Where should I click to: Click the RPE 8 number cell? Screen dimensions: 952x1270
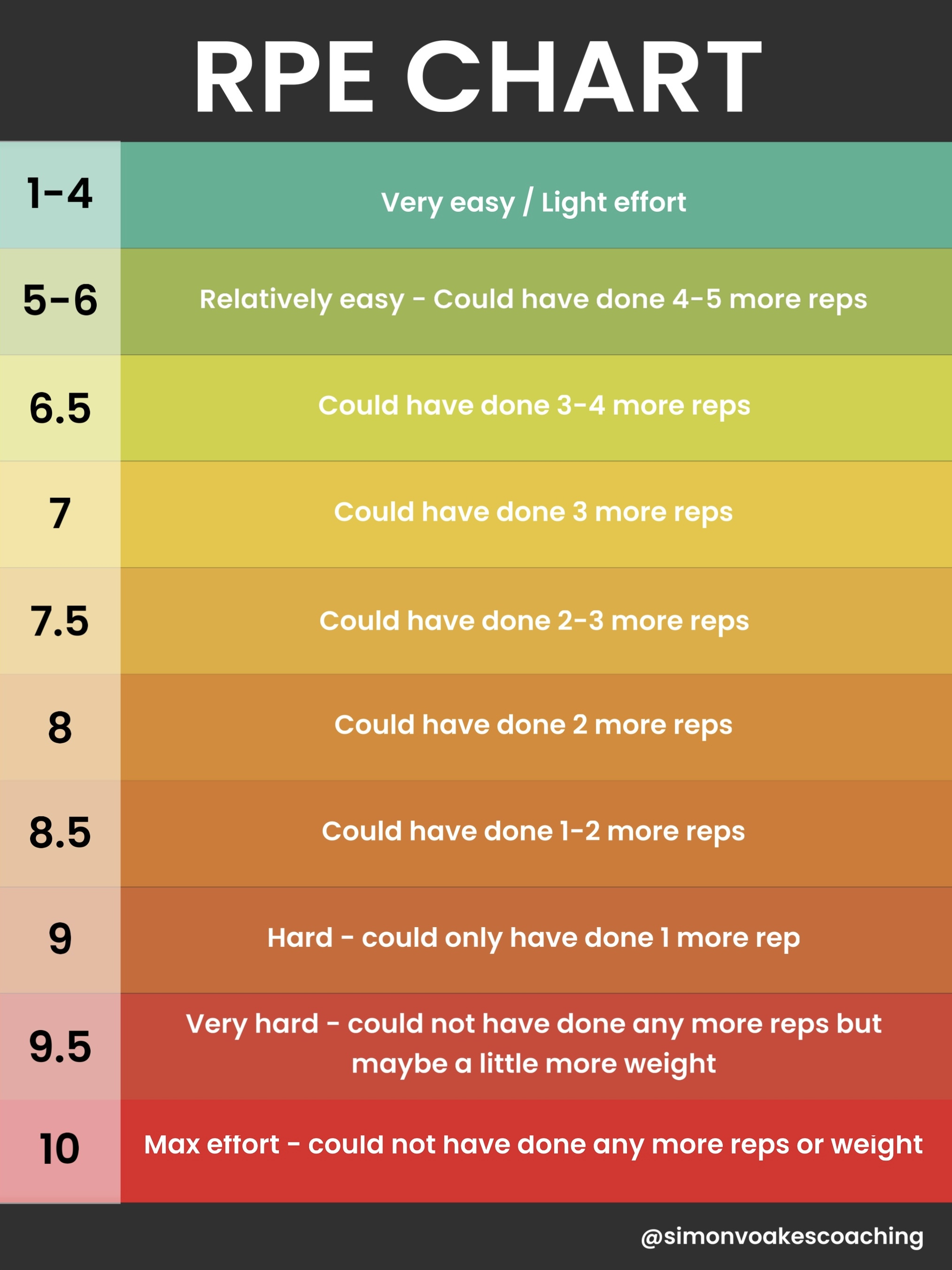click(60, 728)
